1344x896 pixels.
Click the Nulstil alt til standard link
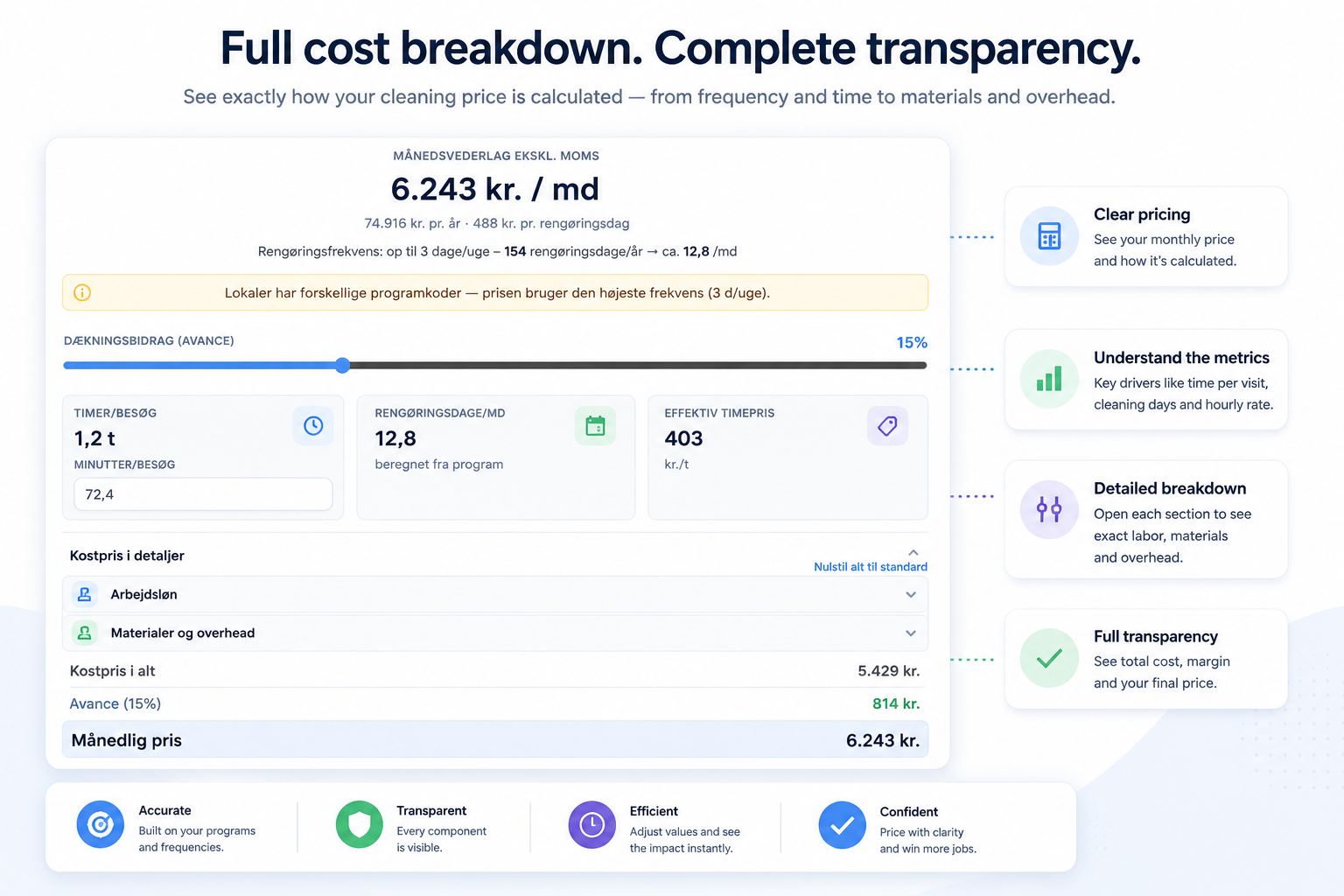[871, 567]
